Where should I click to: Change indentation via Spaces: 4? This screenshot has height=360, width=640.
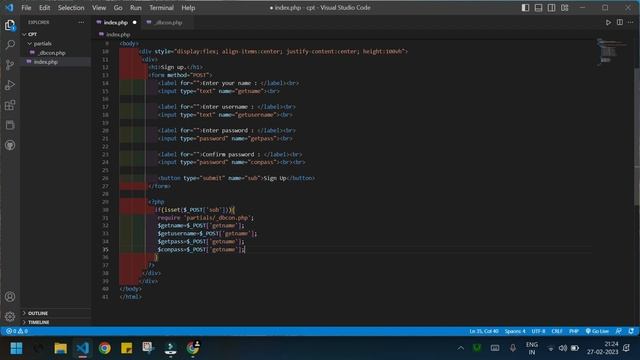point(515,331)
